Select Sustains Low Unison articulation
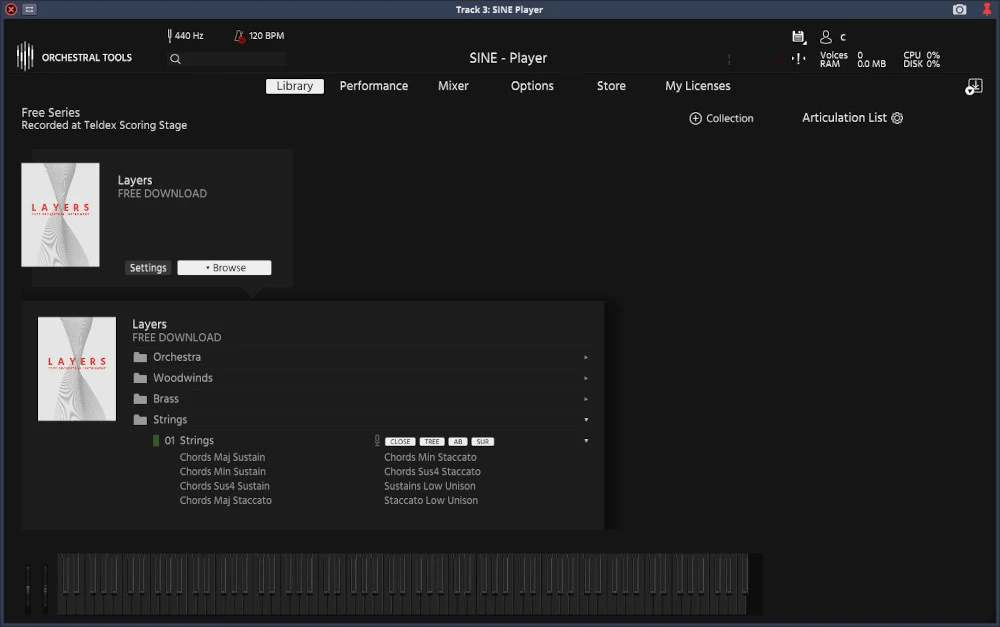The width and height of the screenshot is (1000, 627). 429,486
